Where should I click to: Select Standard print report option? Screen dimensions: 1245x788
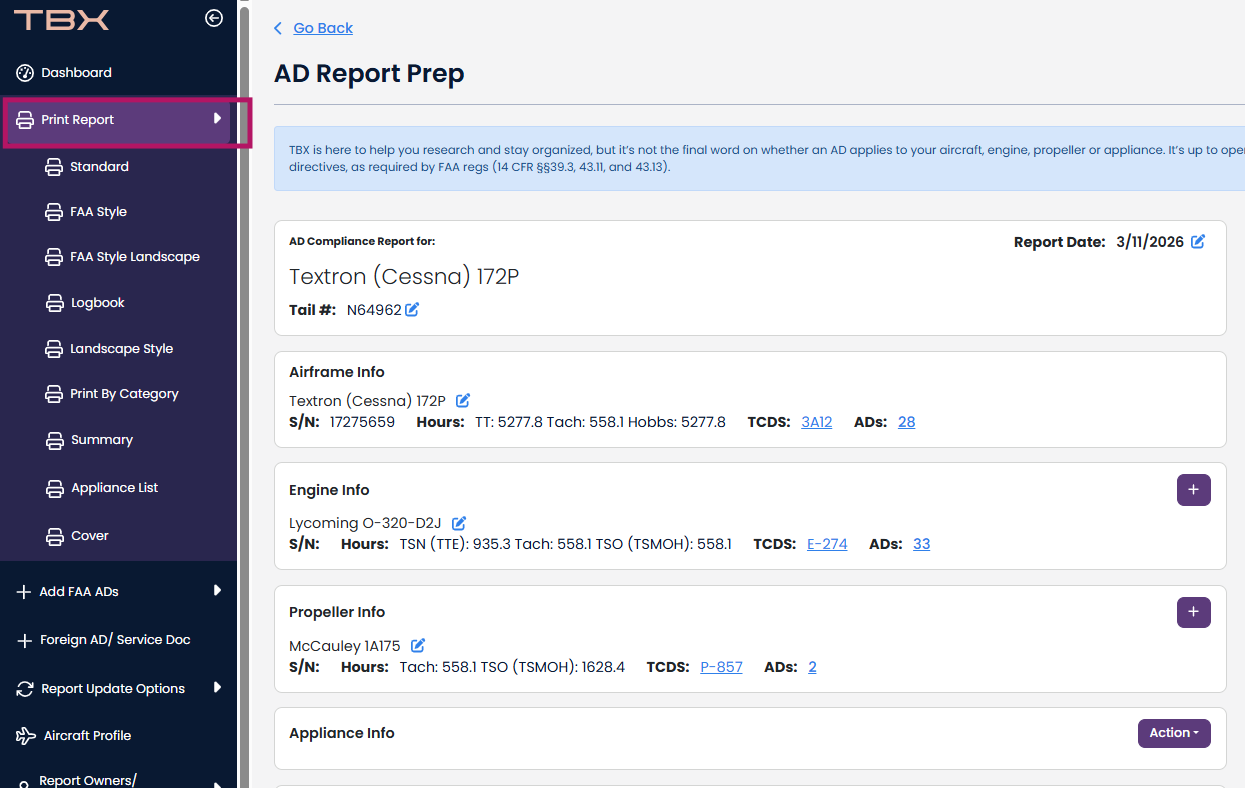99,167
